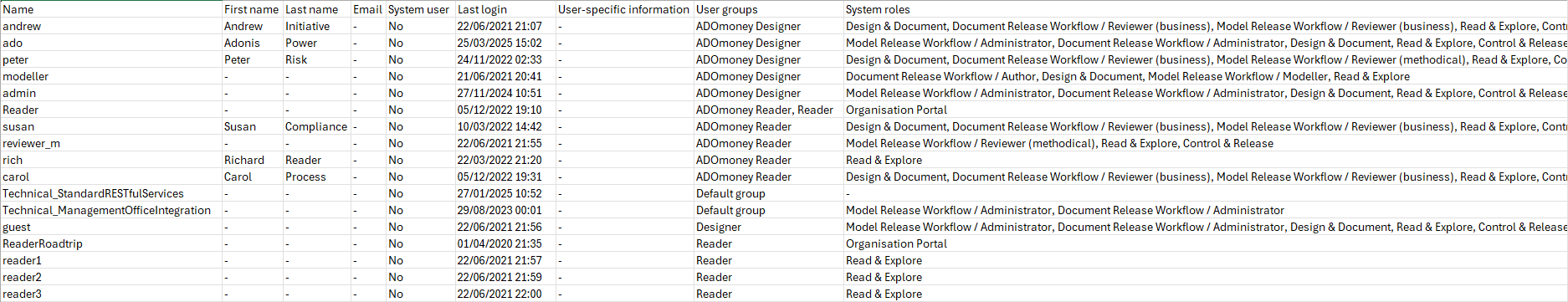Click last login '27/01/2025 10:52'
1568x302 pixels.
[x=505, y=193]
